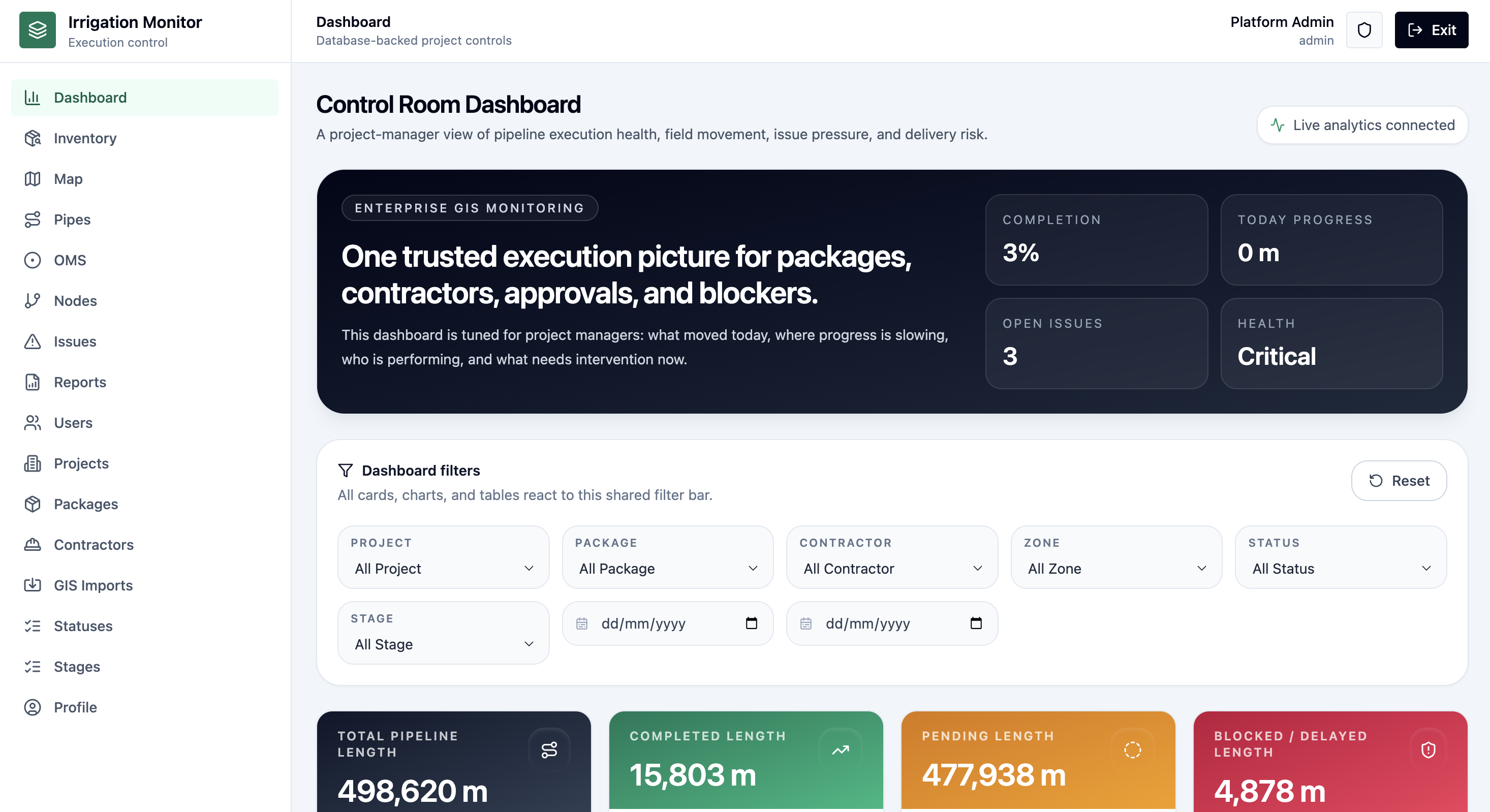Image resolution: width=1490 pixels, height=812 pixels.
Task: Click the Completion 3% stat card
Action: [1096, 239]
